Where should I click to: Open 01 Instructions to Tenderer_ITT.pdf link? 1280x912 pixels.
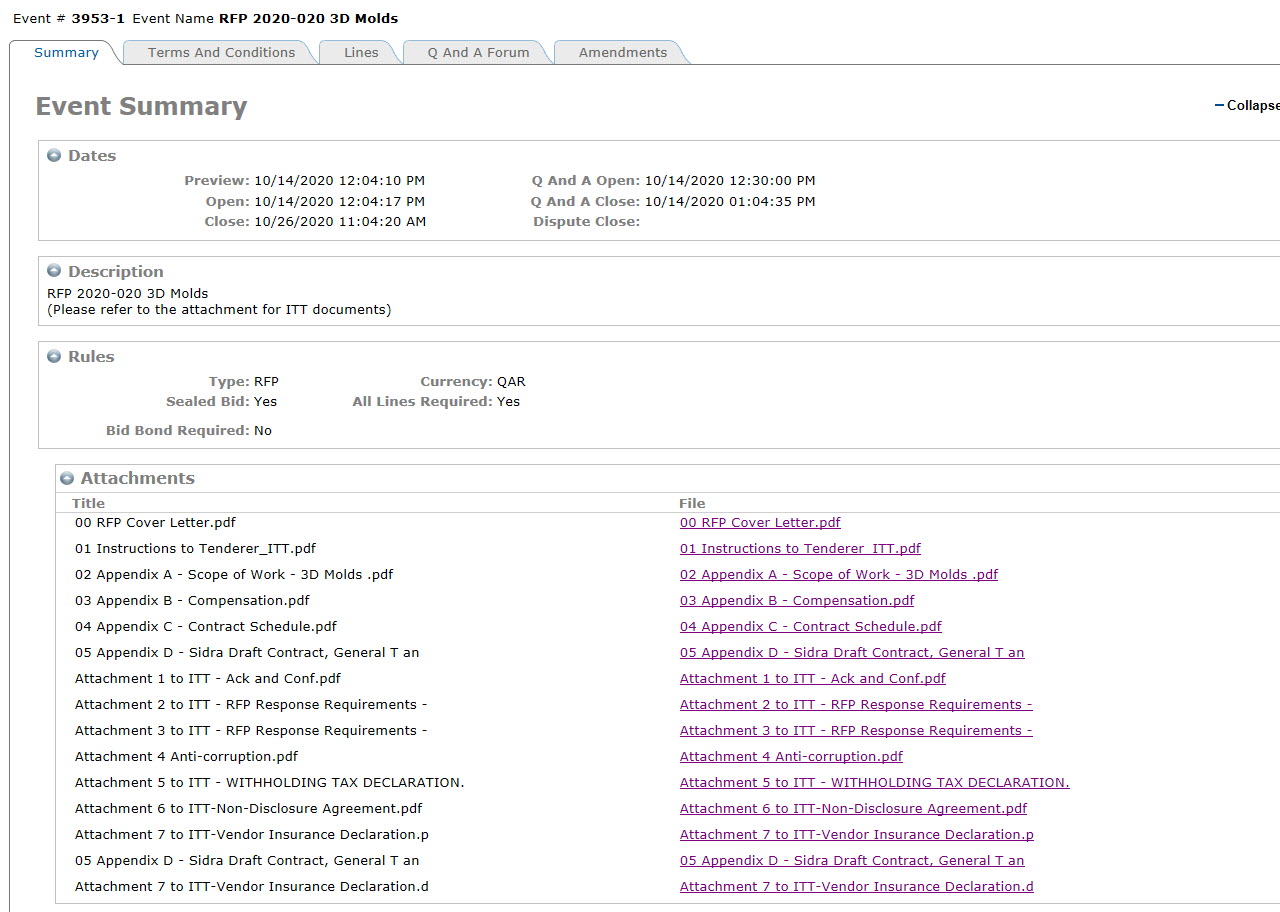pyautogui.click(x=800, y=548)
